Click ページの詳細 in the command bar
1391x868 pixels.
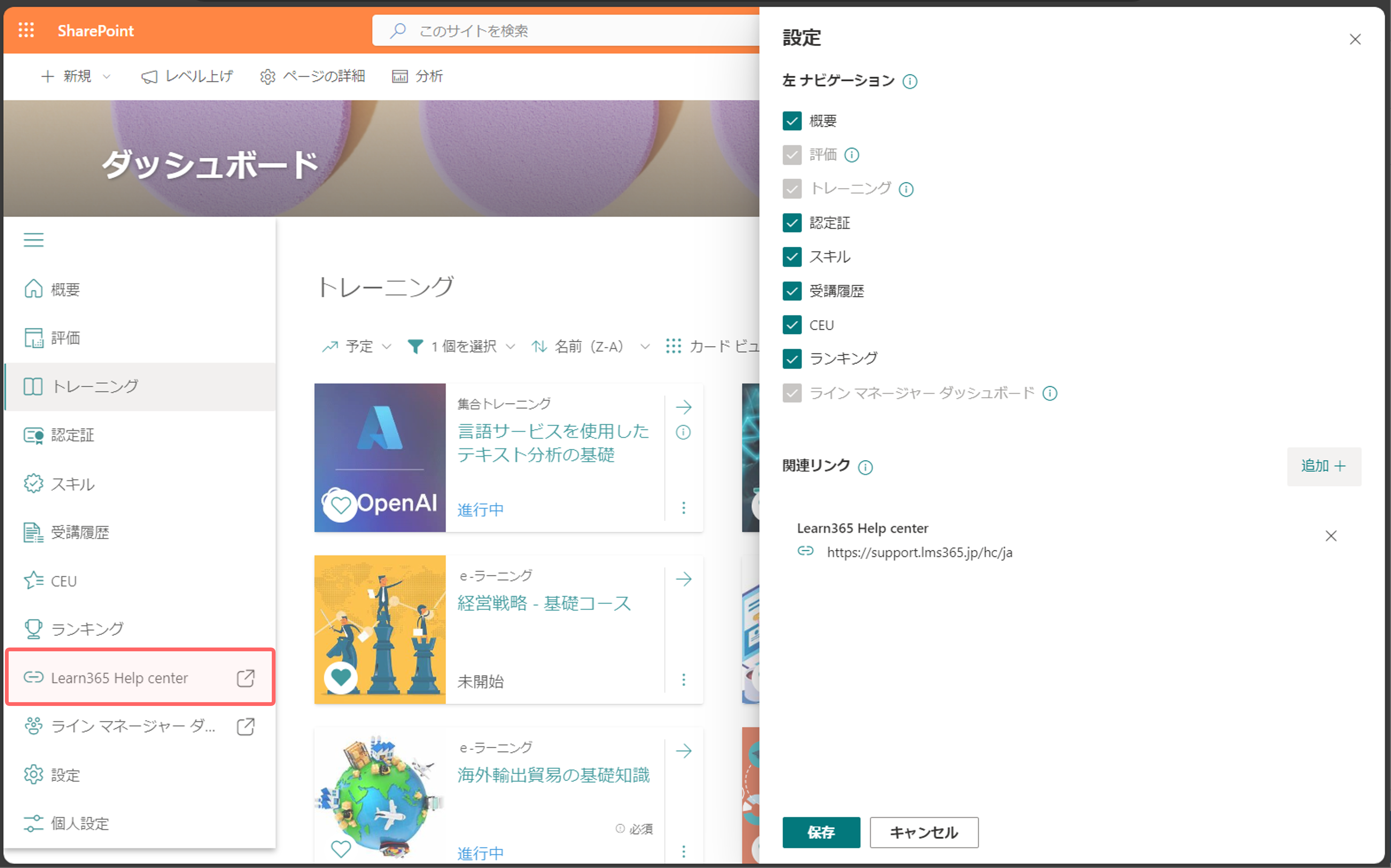coord(312,77)
